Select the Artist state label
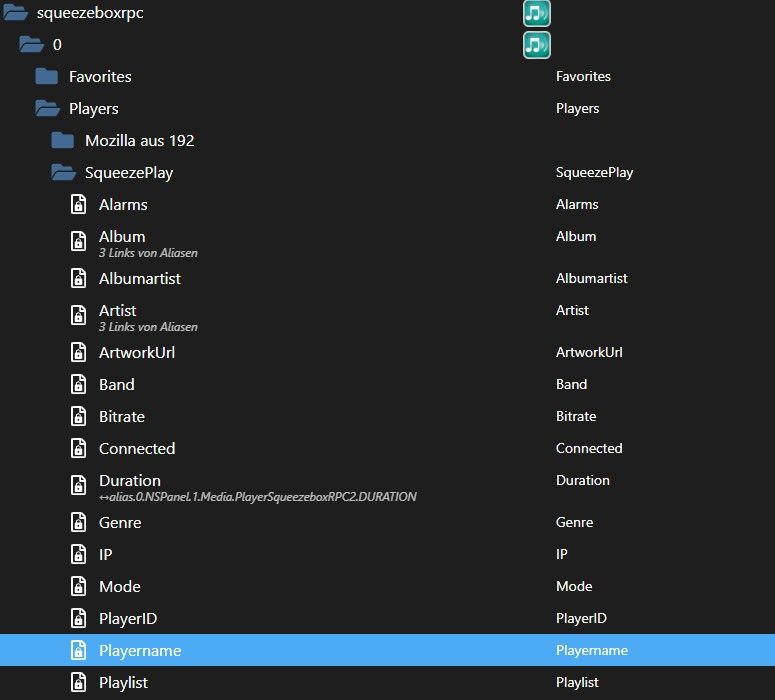Viewport: 775px width, 700px height. click(x=118, y=310)
